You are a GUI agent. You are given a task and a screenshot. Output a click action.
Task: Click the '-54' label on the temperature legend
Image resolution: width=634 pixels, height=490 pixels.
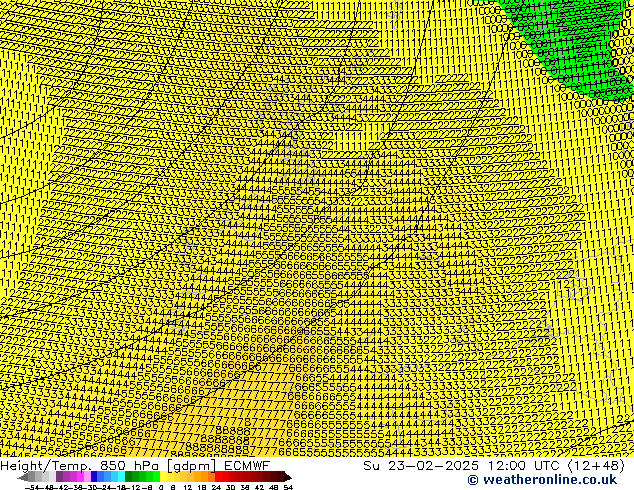pos(31,487)
